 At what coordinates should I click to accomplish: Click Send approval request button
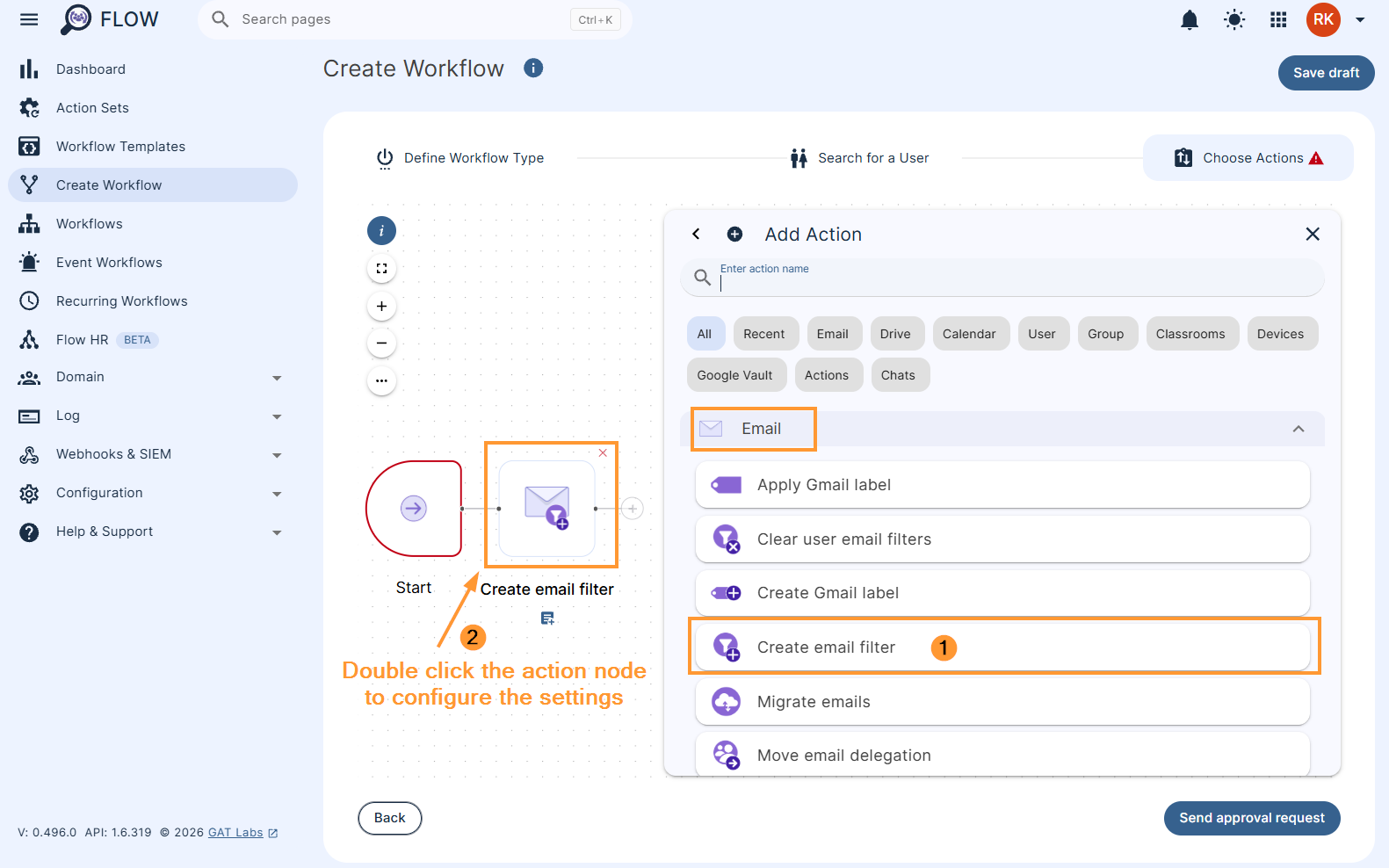(x=1252, y=818)
